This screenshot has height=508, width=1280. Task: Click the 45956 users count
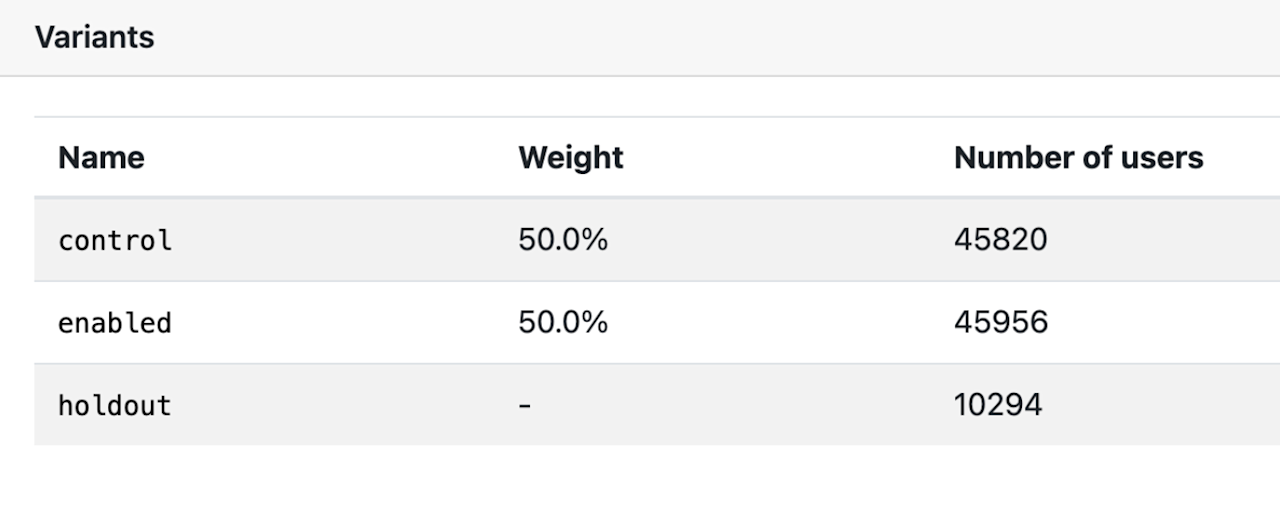coord(1001,322)
